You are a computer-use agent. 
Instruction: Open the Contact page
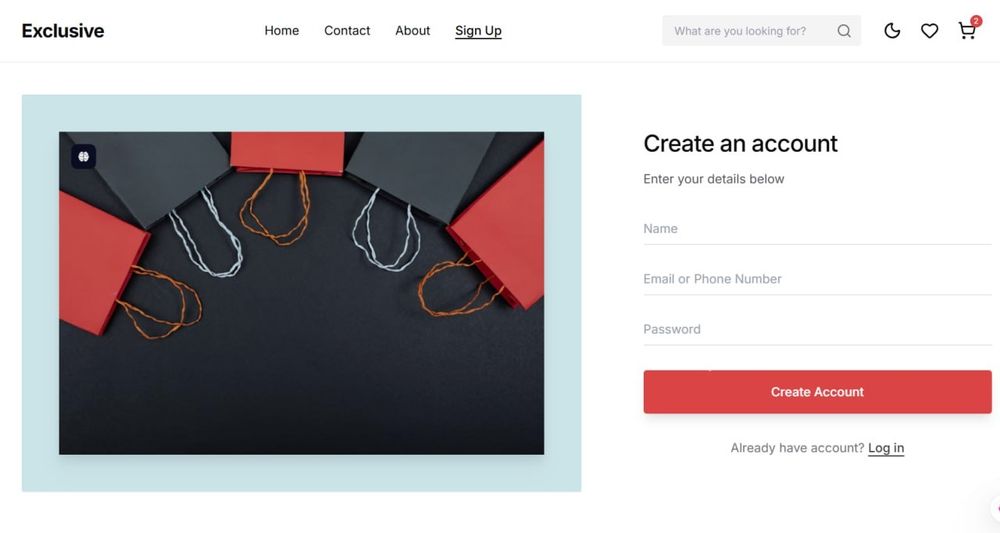[347, 31]
